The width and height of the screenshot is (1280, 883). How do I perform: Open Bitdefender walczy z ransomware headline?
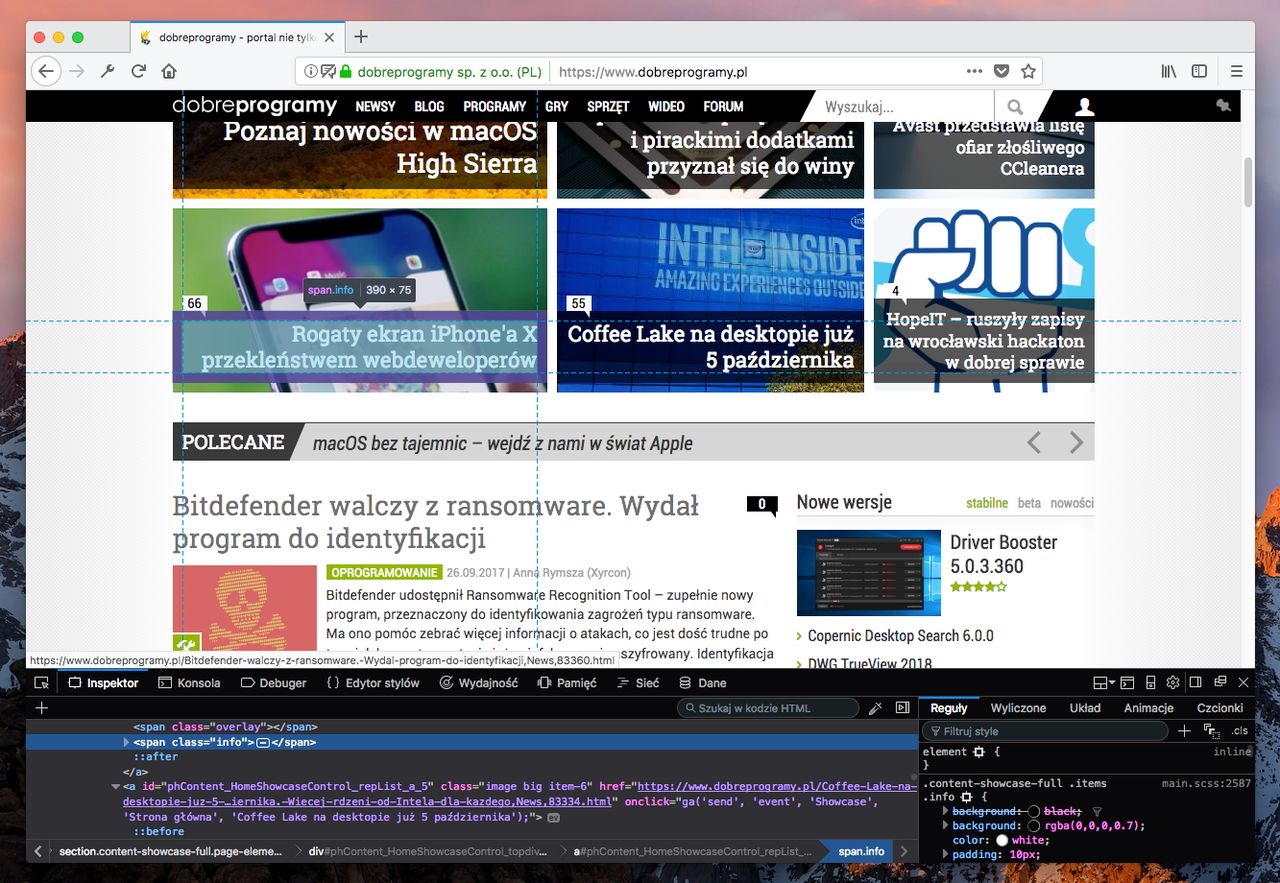coord(436,522)
